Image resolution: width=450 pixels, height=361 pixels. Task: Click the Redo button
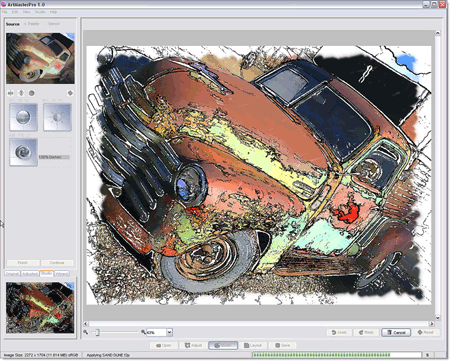pyautogui.click(x=366, y=332)
